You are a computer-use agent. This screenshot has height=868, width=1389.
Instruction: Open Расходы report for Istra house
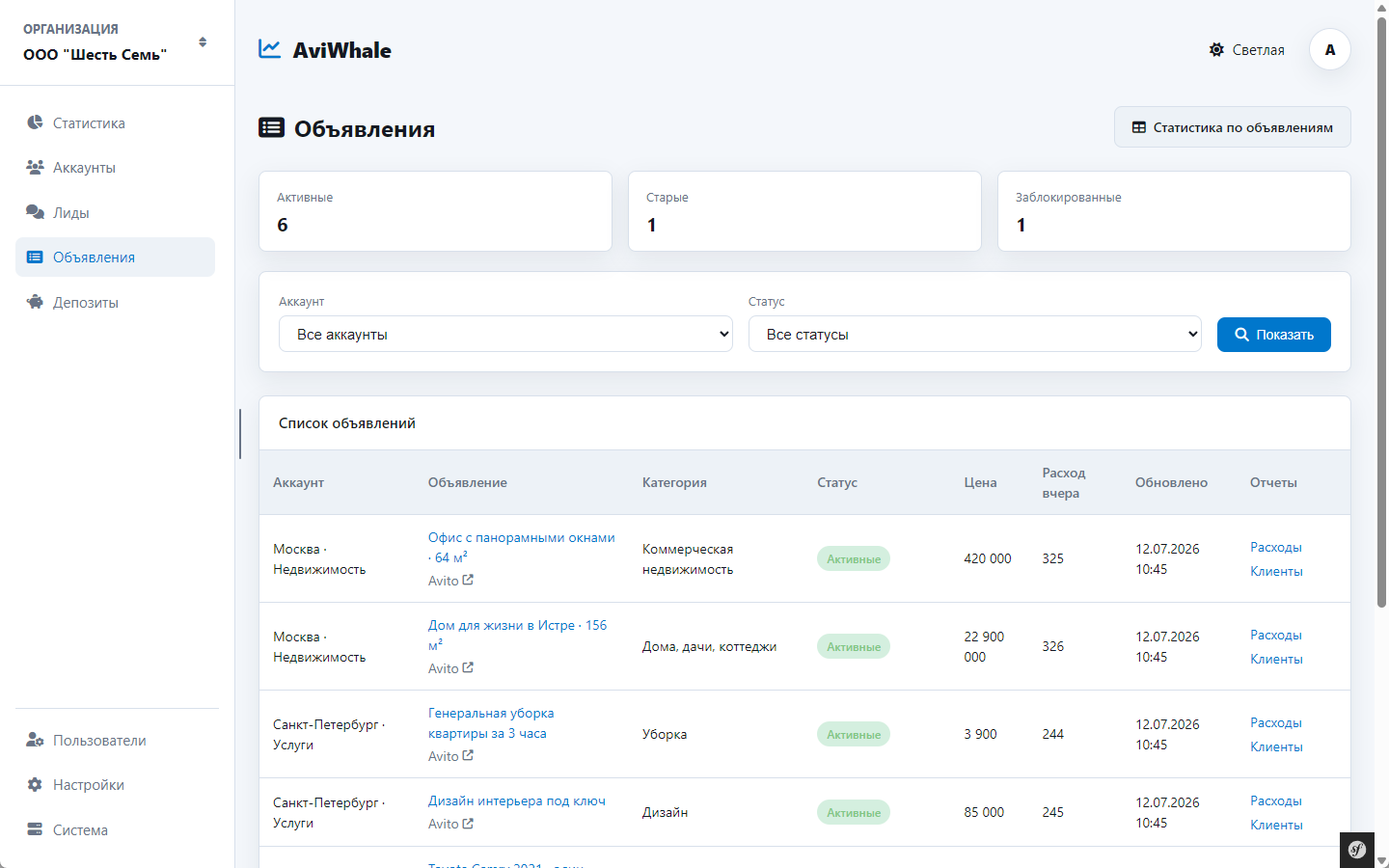point(1276,635)
